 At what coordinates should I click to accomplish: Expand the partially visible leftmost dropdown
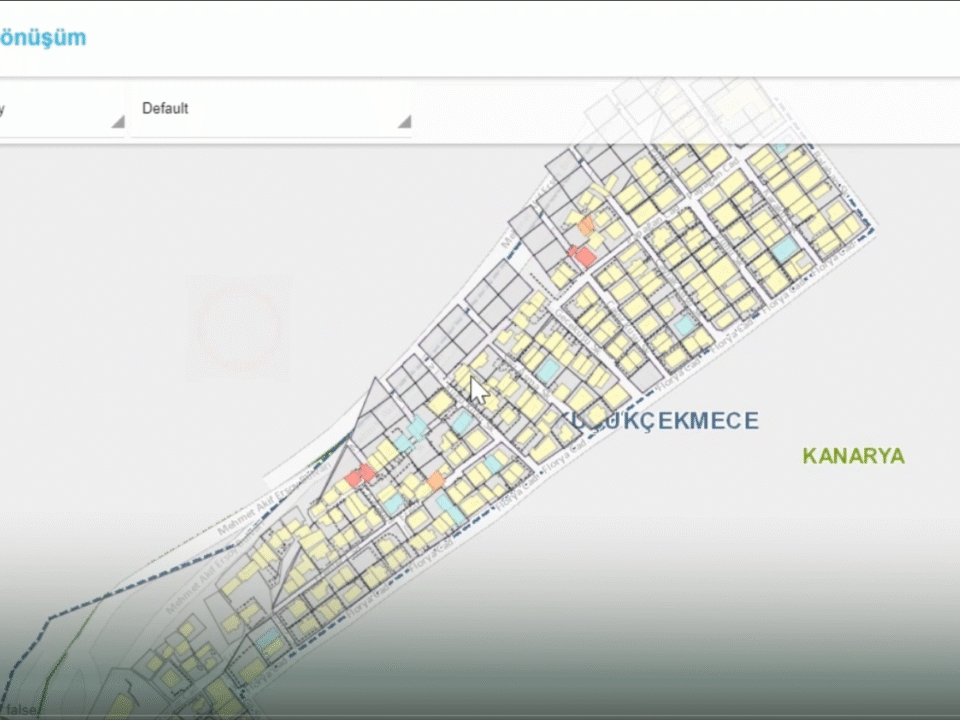coord(62,109)
